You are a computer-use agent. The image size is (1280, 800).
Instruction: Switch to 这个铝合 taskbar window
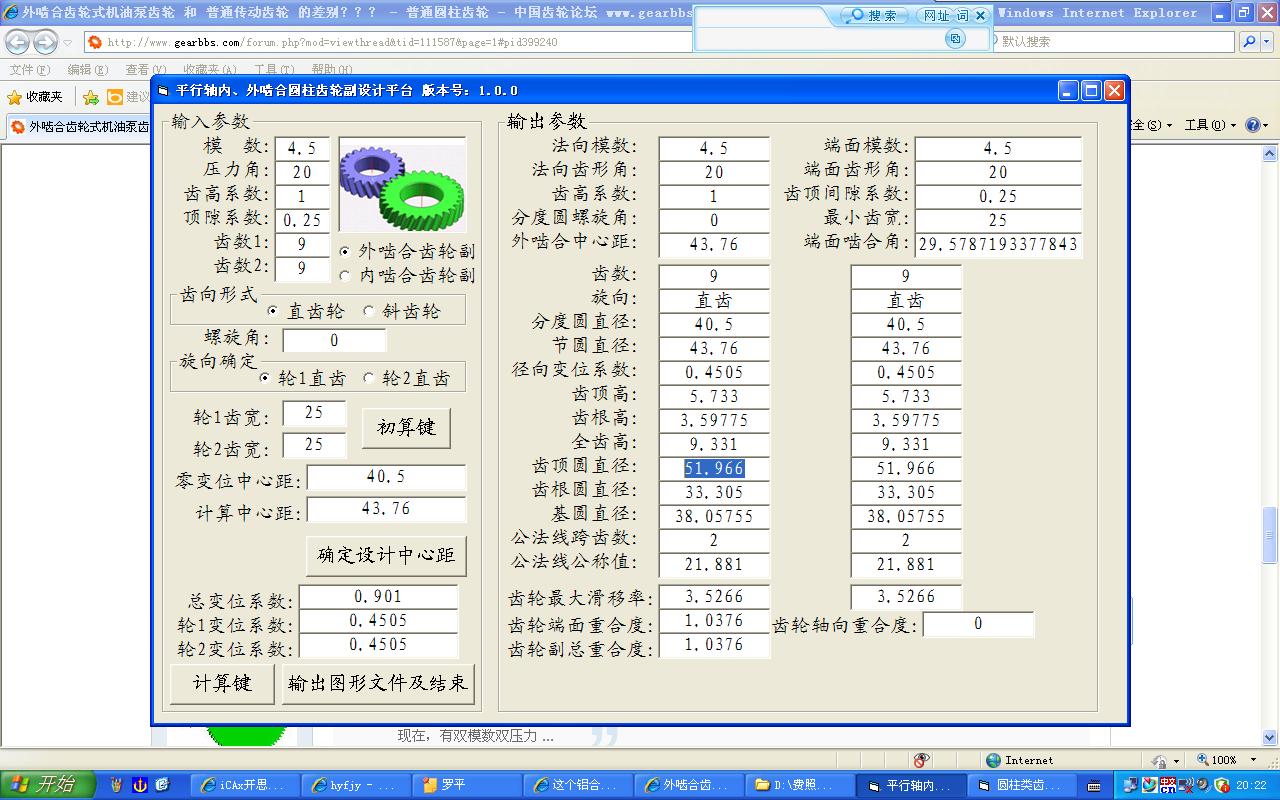tap(578, 785)
